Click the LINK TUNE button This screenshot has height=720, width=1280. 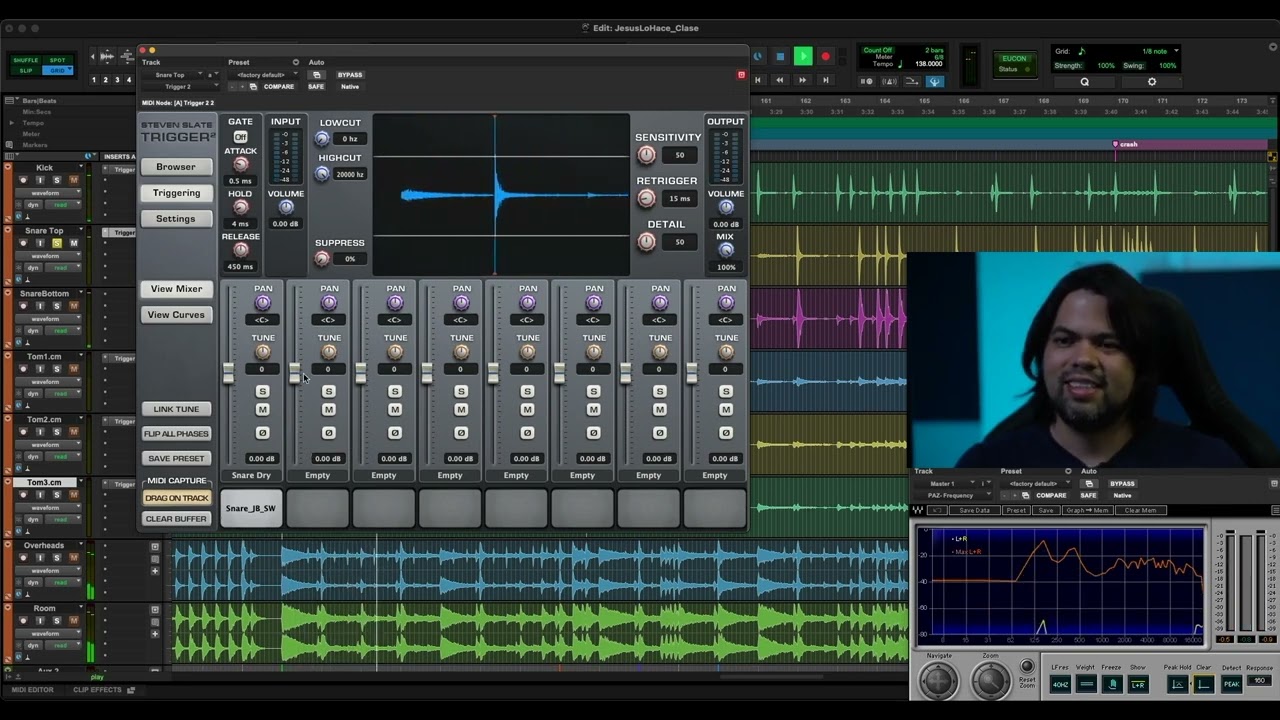point(176,409)
